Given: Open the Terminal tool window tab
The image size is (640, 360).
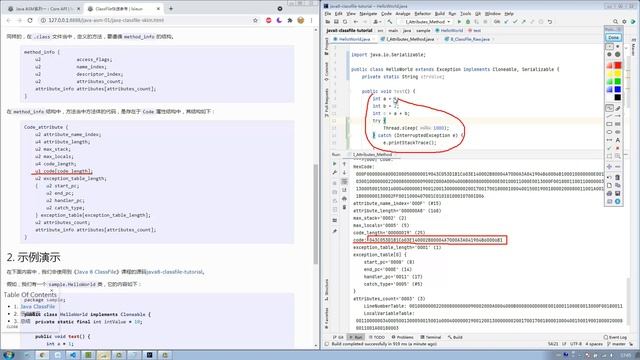Looking at the screenshot, I should 431,337.
